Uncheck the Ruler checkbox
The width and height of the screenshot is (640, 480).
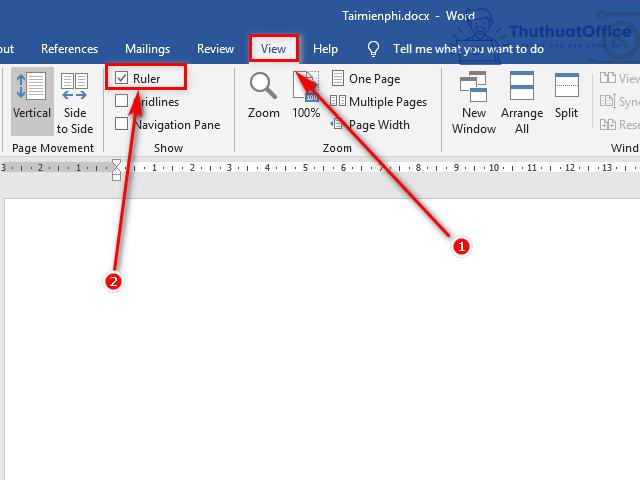coord(122,78)
